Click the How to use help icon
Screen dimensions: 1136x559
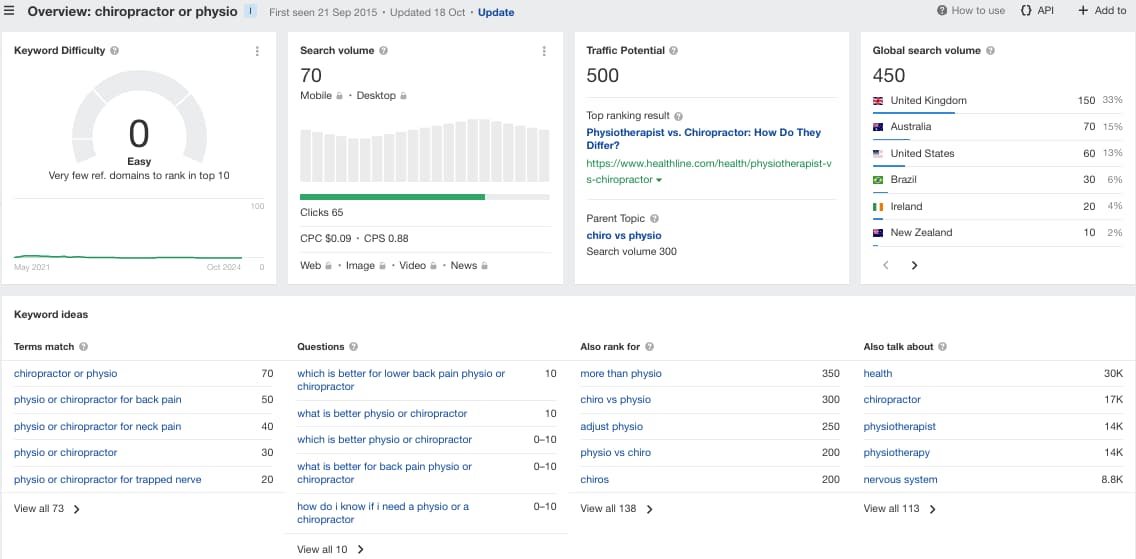942,11
